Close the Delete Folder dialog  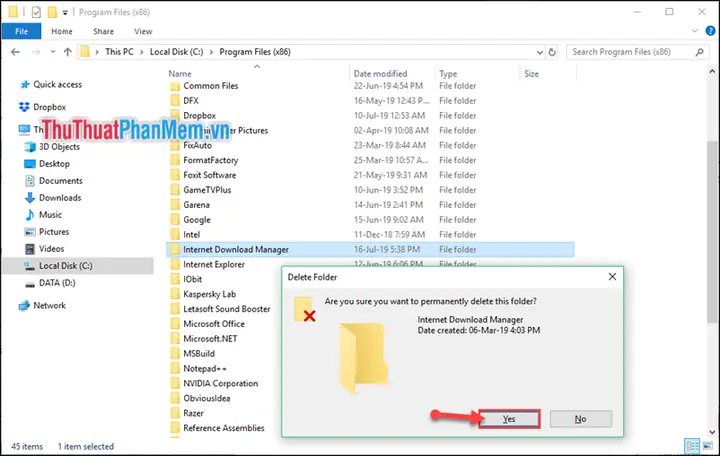[612, 276]
